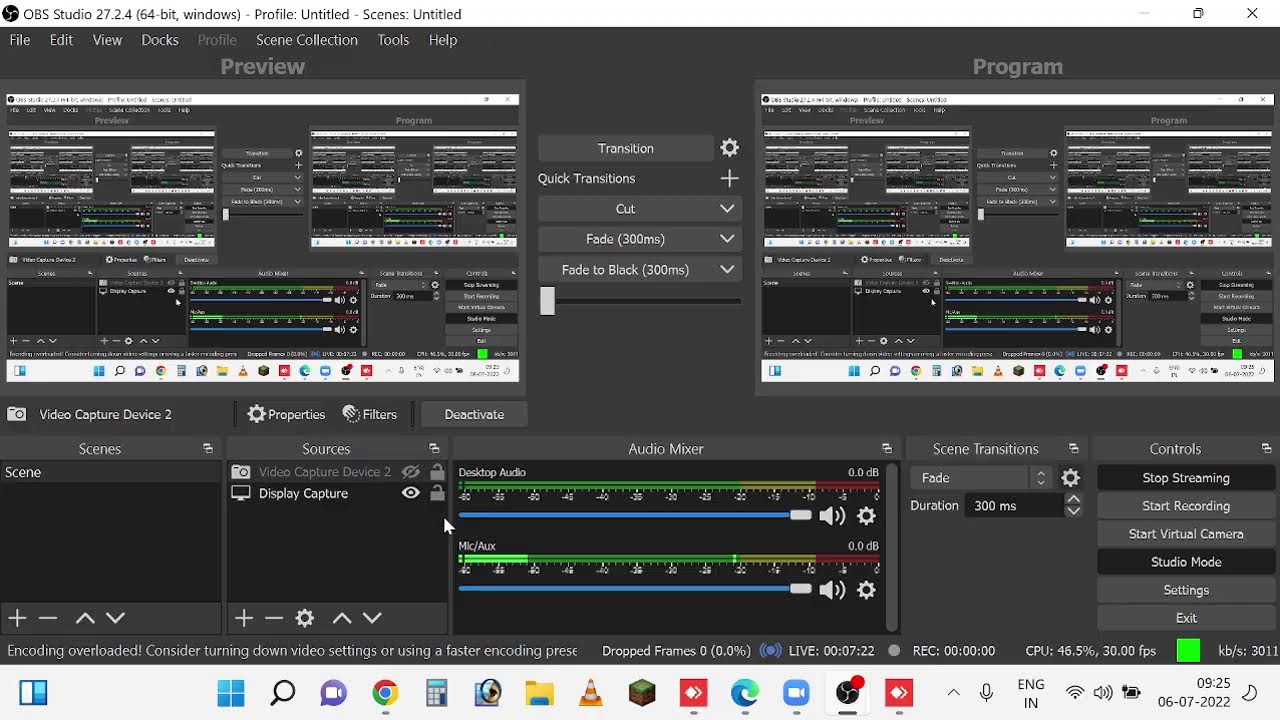
Task: Open the View menu
Action: [x=107, y=40]
